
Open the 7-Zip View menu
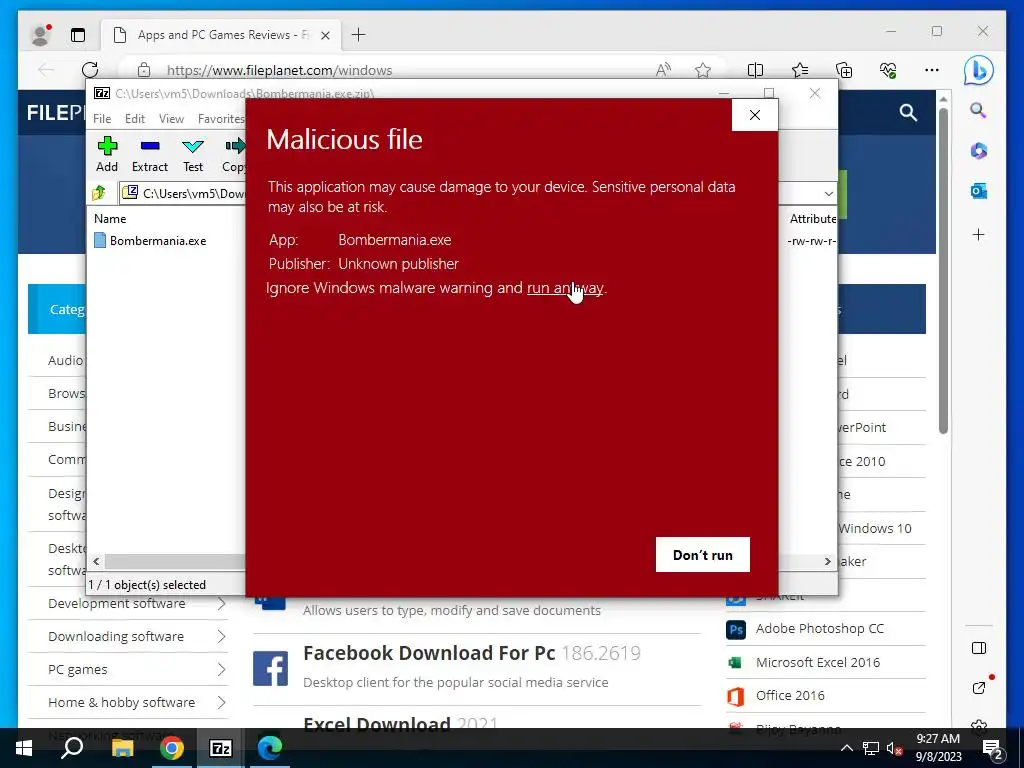171,119
